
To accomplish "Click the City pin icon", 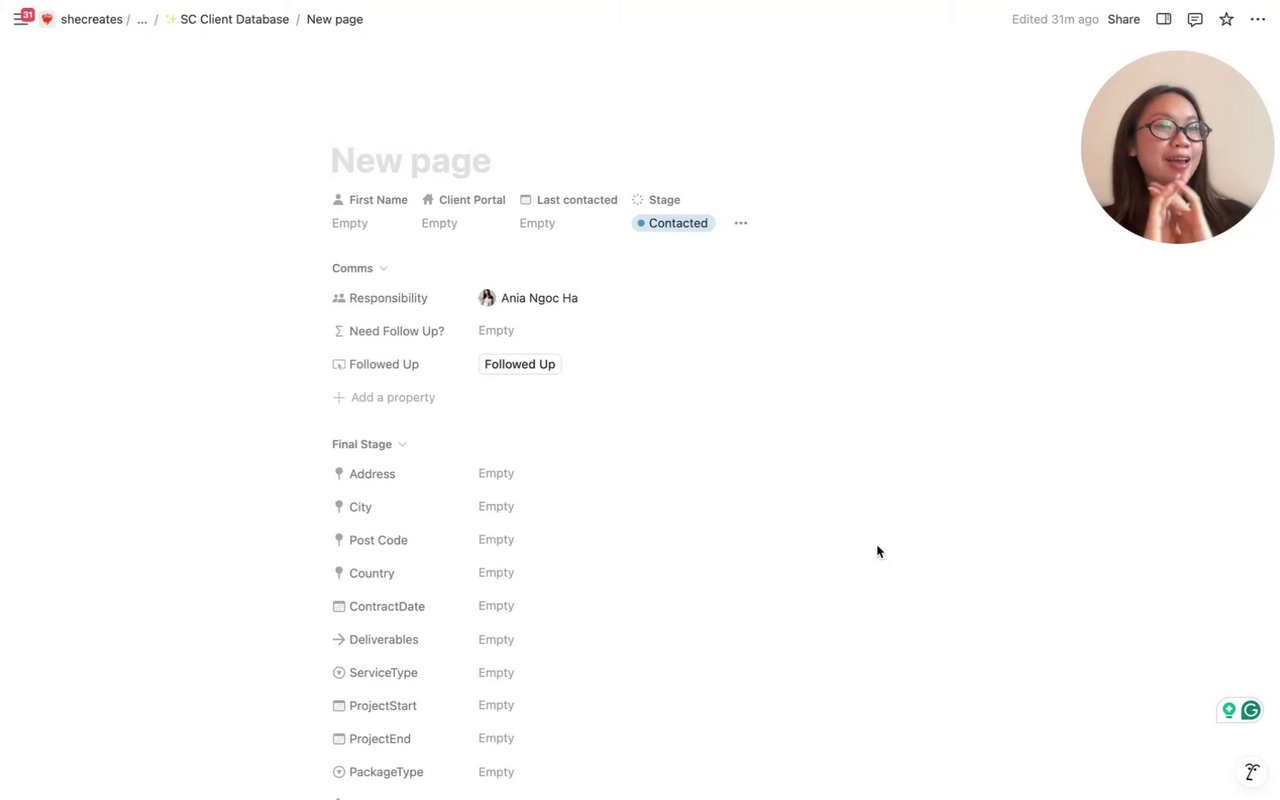I will click(339, 507).
